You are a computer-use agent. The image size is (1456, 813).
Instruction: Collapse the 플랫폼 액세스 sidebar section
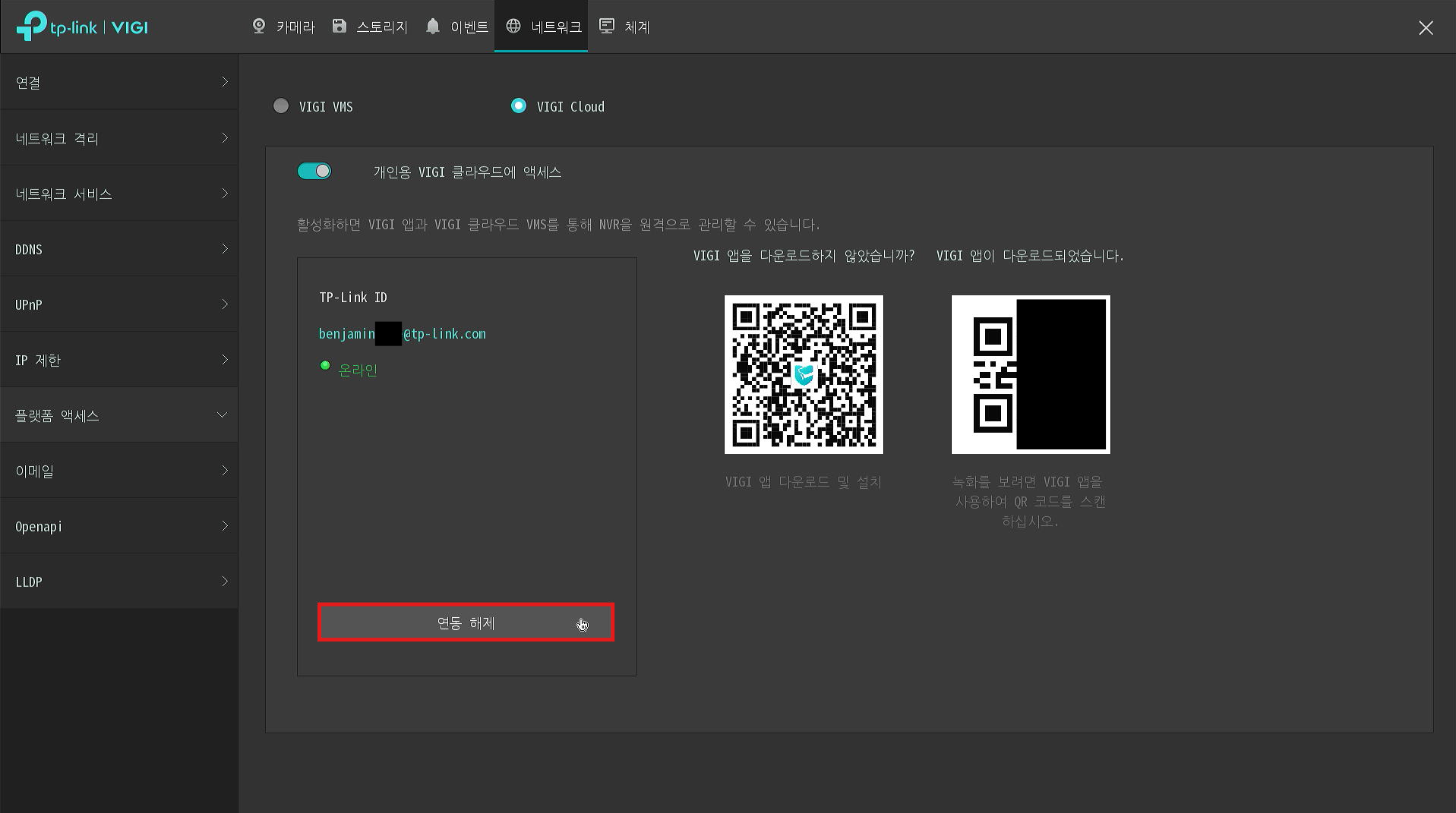coord(119,415)
